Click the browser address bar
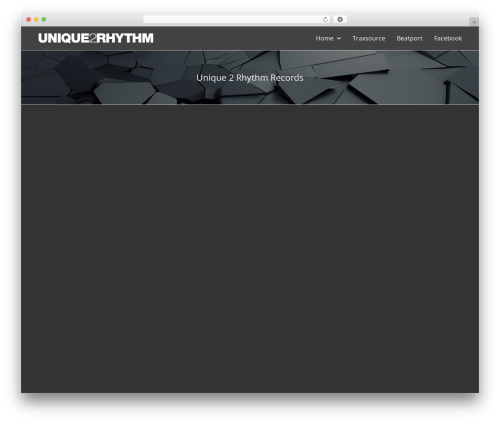Screen dimensions: 500x423 pos(237,19)
